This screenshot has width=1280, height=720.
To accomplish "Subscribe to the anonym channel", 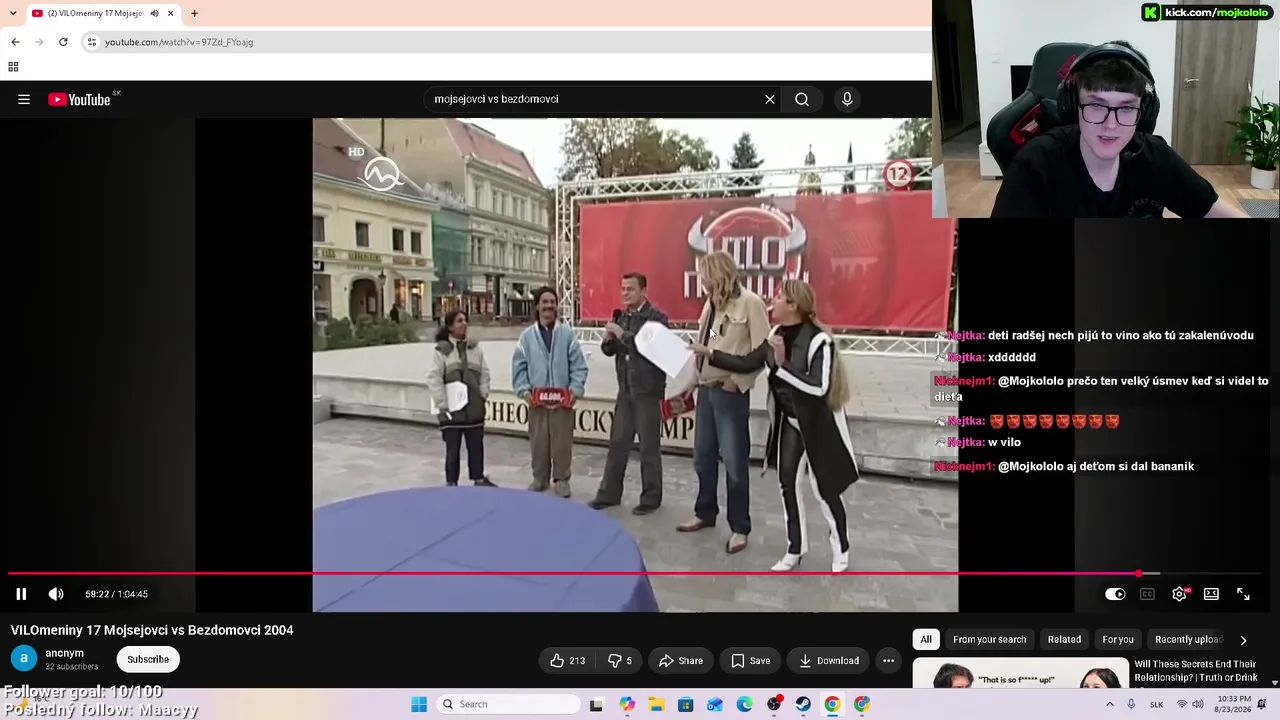I will [x=148, y=659].
